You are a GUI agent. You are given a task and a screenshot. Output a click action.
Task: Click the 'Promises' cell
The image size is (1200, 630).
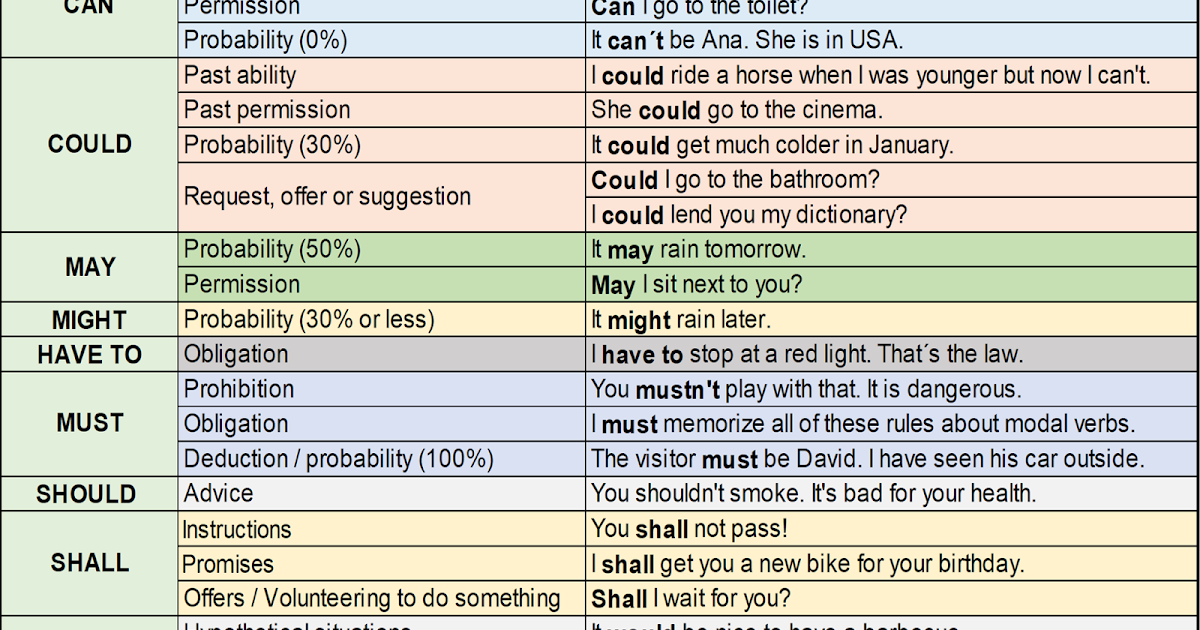pyautogui.click(x=381, y=564)
